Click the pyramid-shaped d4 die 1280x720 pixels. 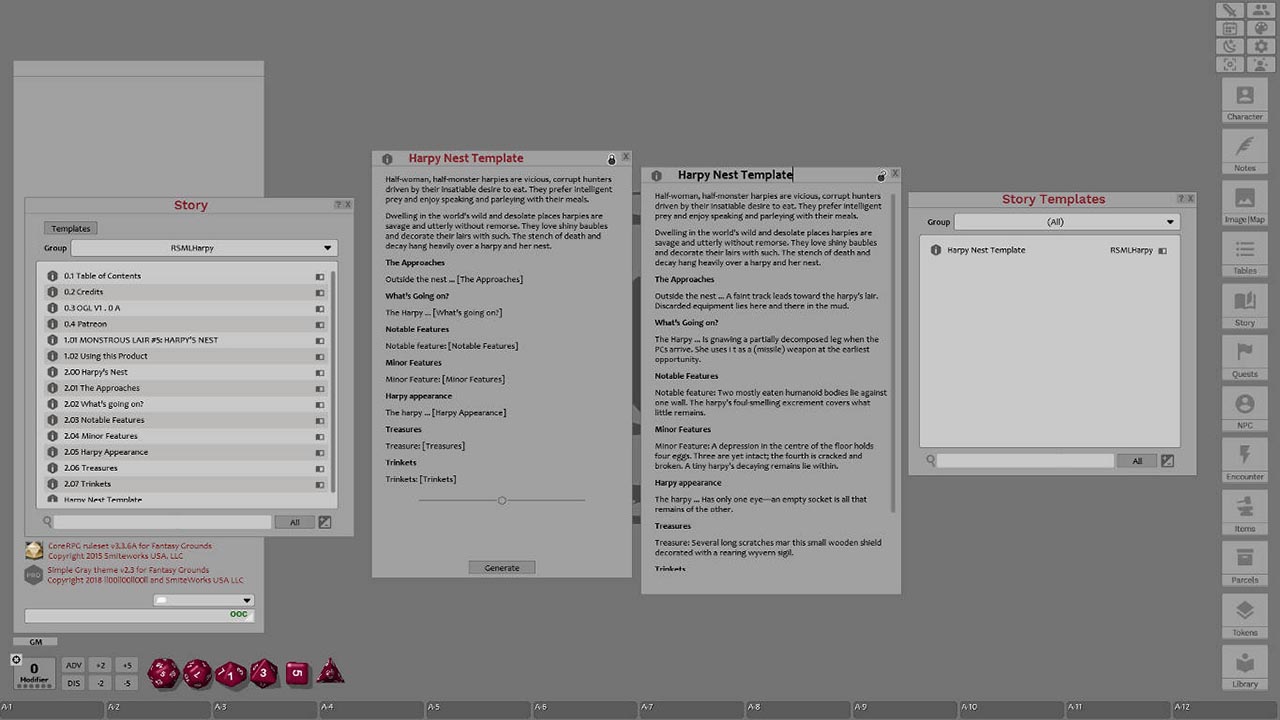click(x=330, y=672)
